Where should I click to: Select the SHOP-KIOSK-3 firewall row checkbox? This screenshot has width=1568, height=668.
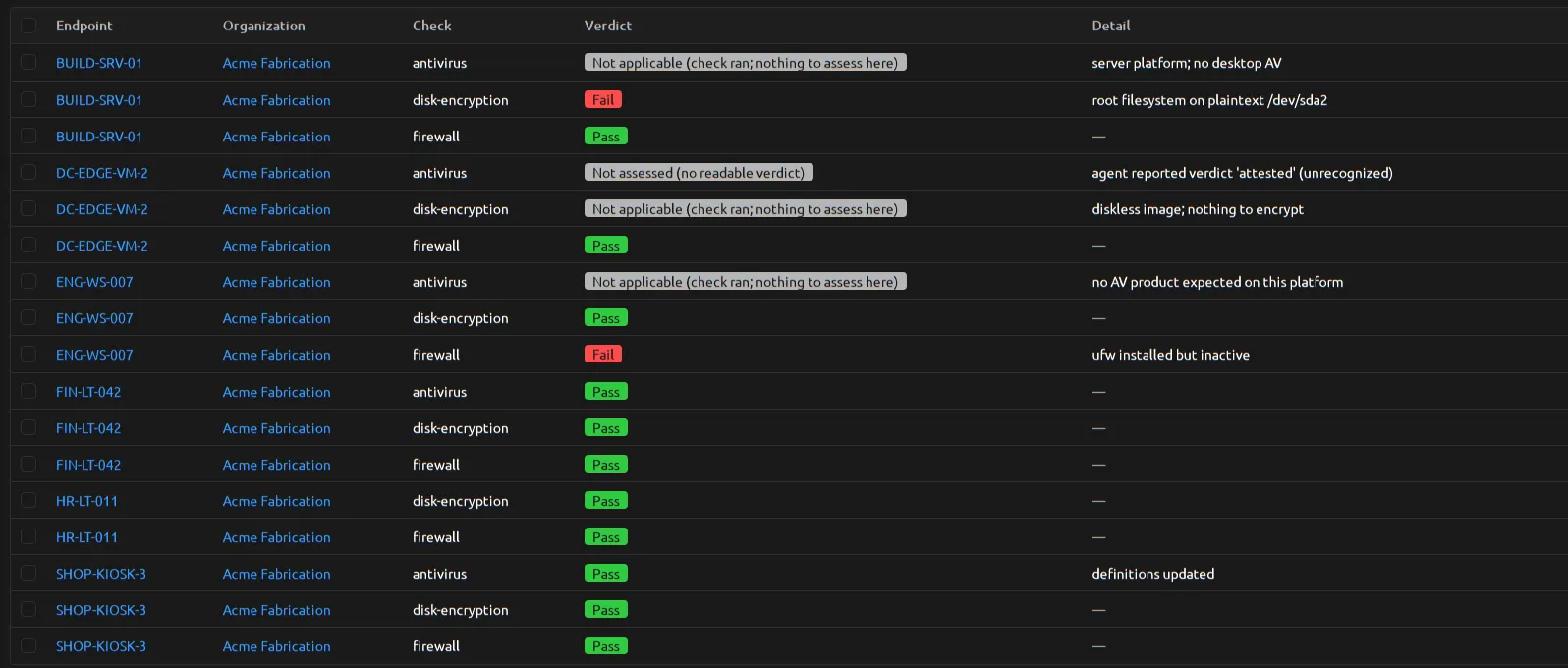[28, 645]
